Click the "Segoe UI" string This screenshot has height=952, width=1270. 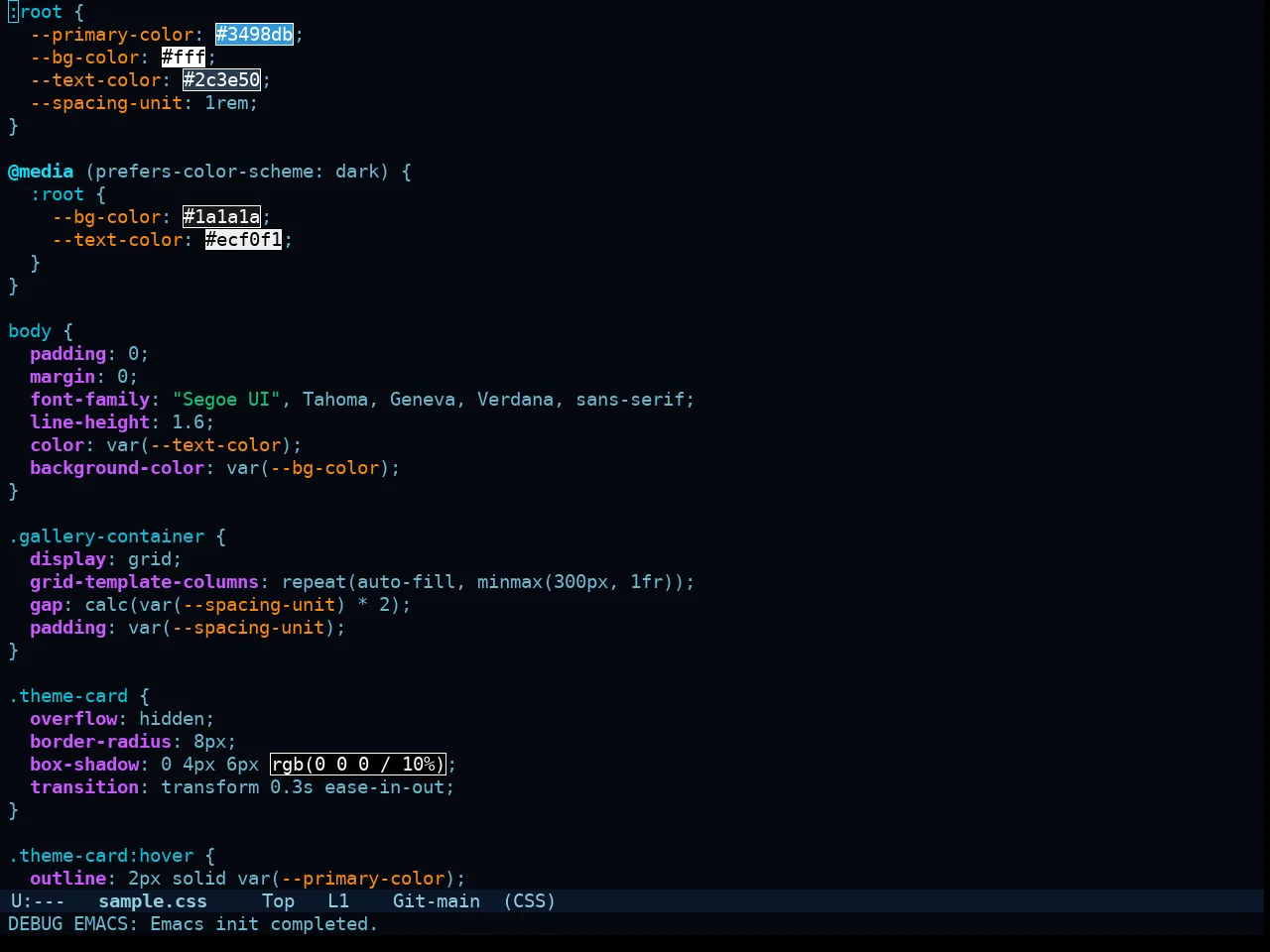[x=226, y=400]
